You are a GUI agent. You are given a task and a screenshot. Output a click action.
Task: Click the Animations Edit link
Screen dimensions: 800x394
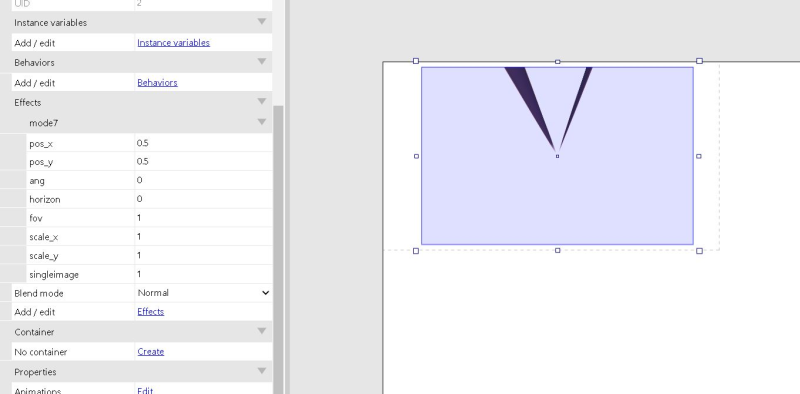tap(145, 390)
